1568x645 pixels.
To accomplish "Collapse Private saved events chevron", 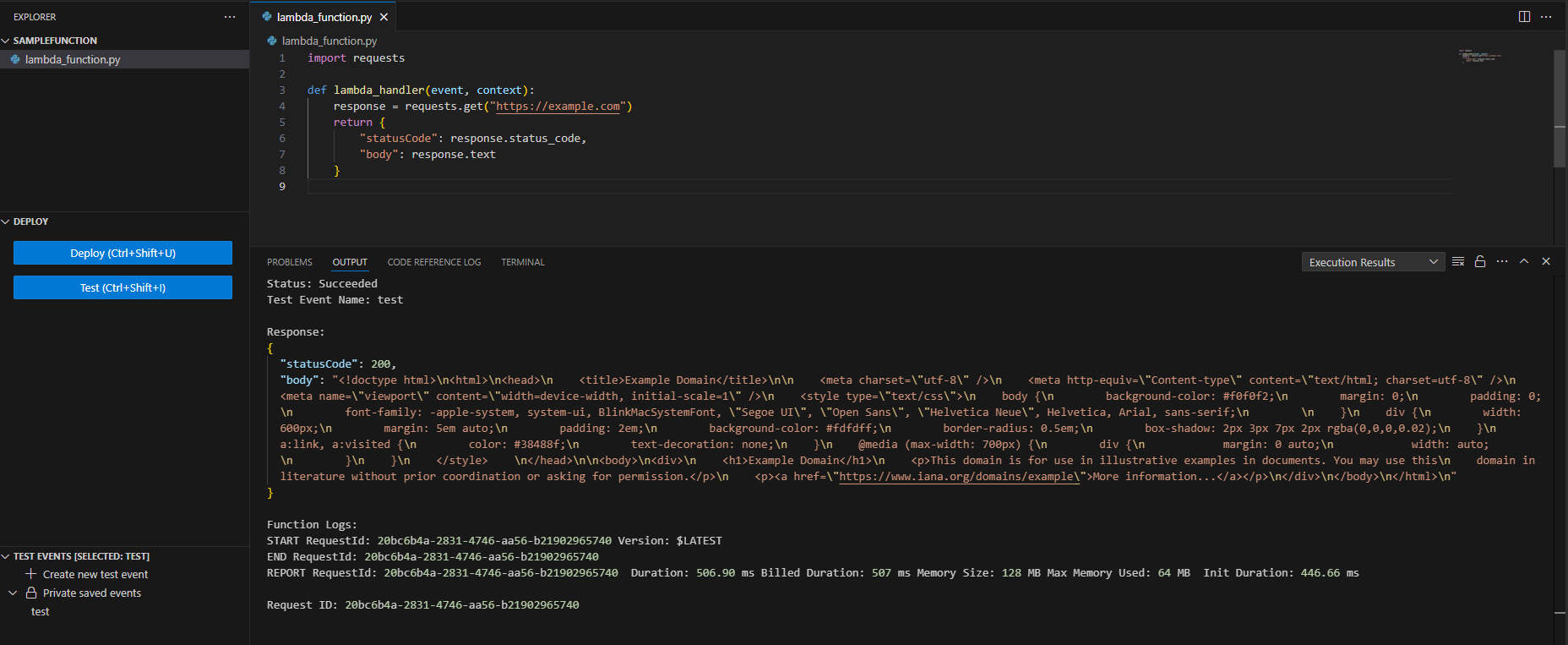I will tap(13, 593).
